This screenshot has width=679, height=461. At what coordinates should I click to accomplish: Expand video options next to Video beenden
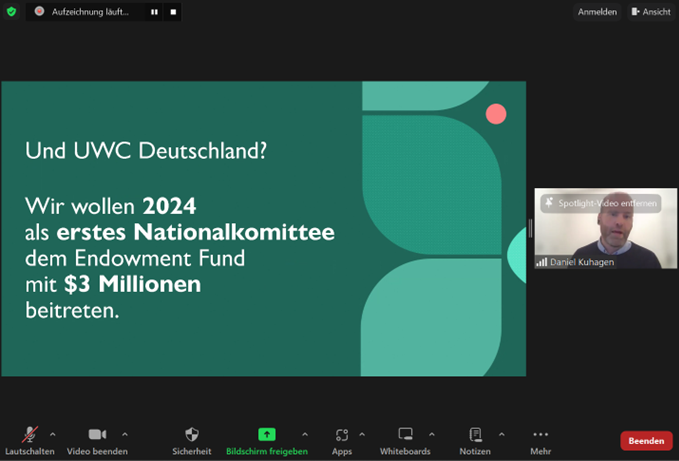tap(125, 434)
